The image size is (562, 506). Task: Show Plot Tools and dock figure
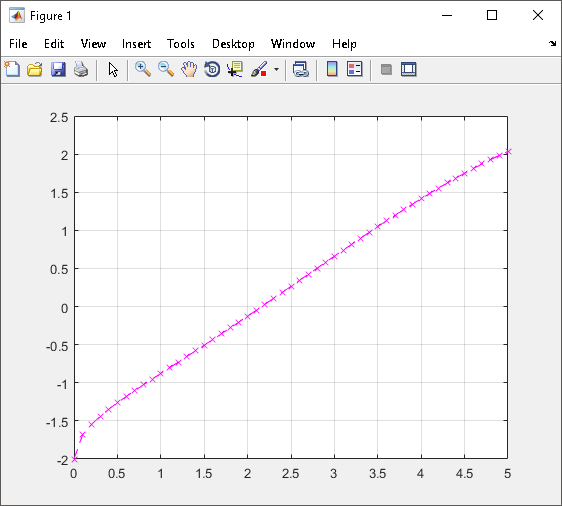tap(409, 69)
